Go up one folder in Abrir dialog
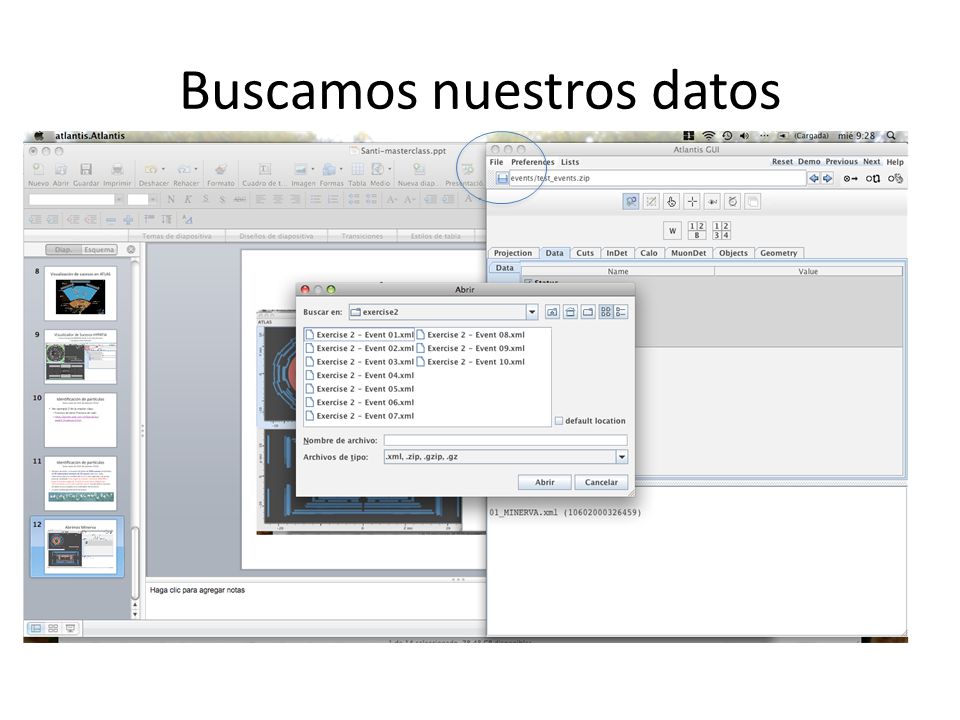 (552, 312)
